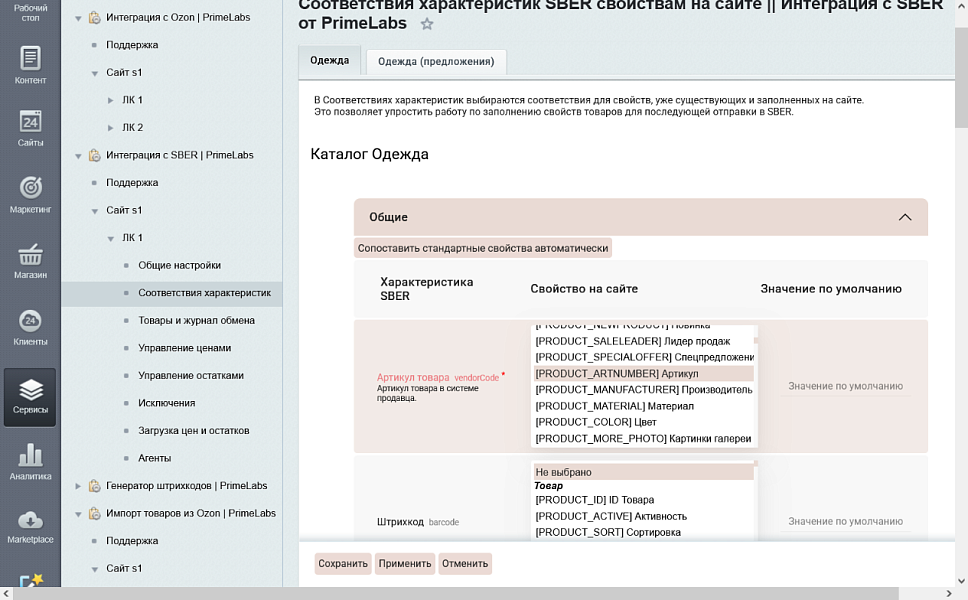
Task: Select the Одежда tab
Action: pos(331,60)
